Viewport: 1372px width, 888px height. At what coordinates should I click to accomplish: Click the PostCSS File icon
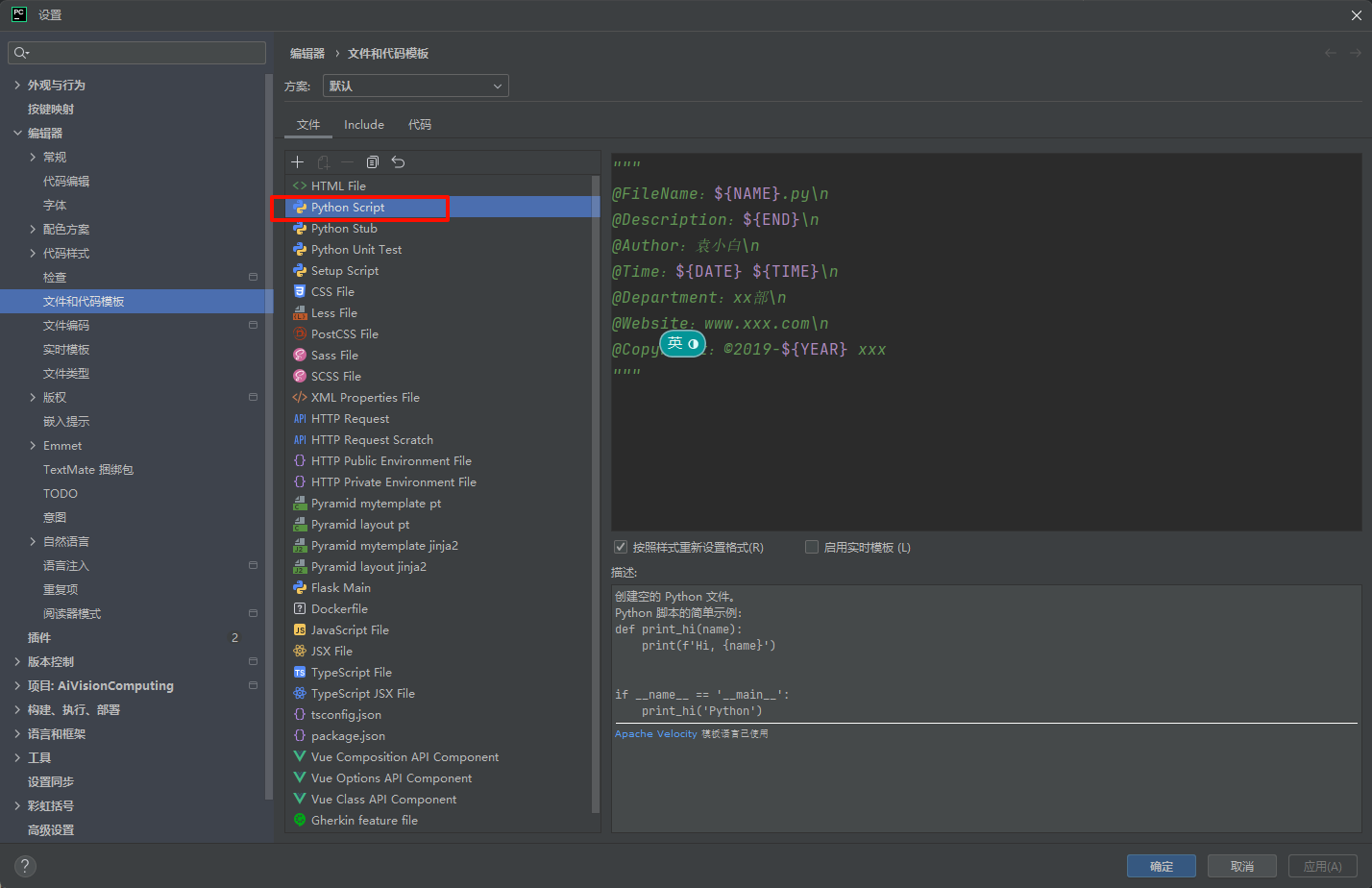(x=300, y=334)
